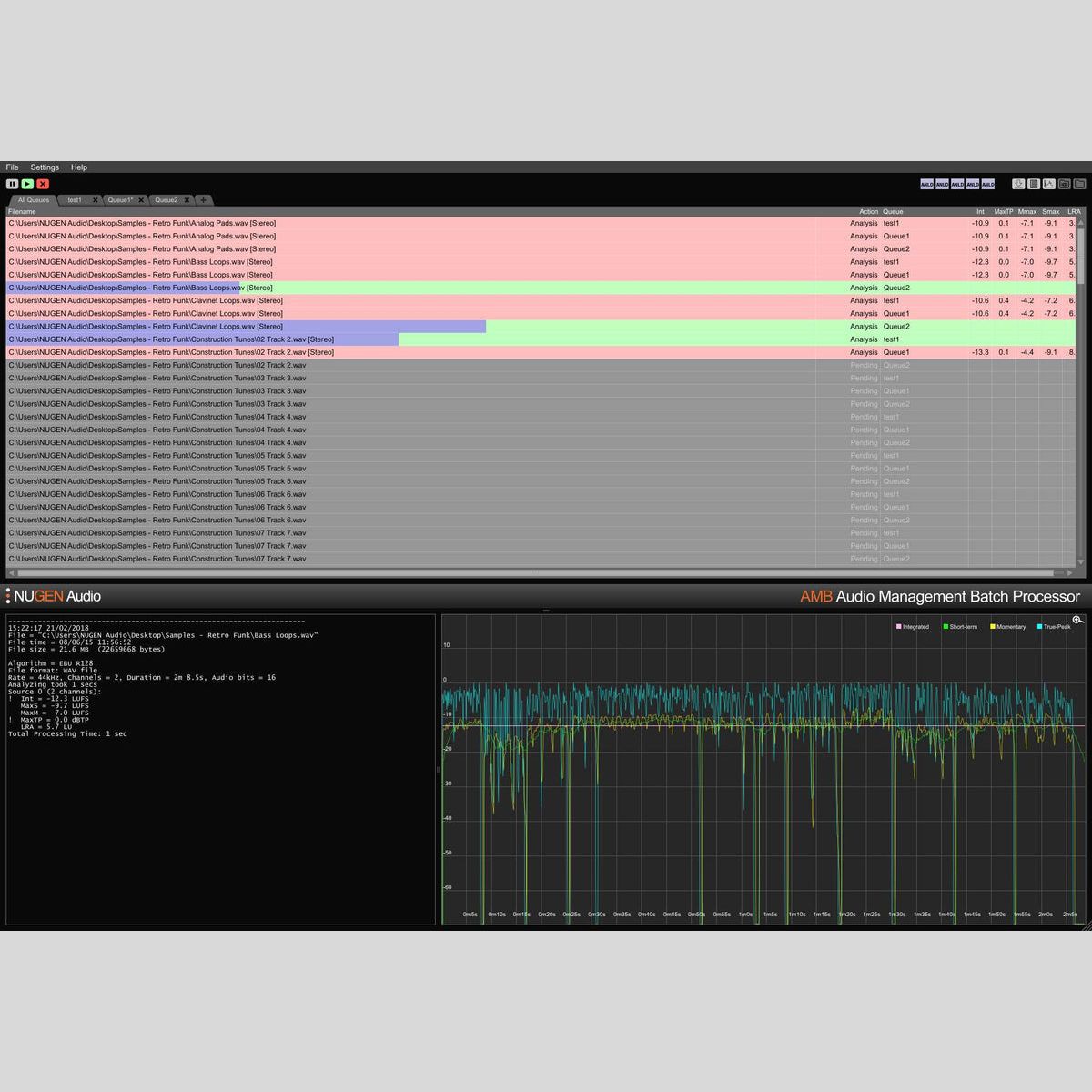Click the magnifier zoom icon on graph
The height and width of the screenshot is (1092, 1092).
pos(1077,620)
